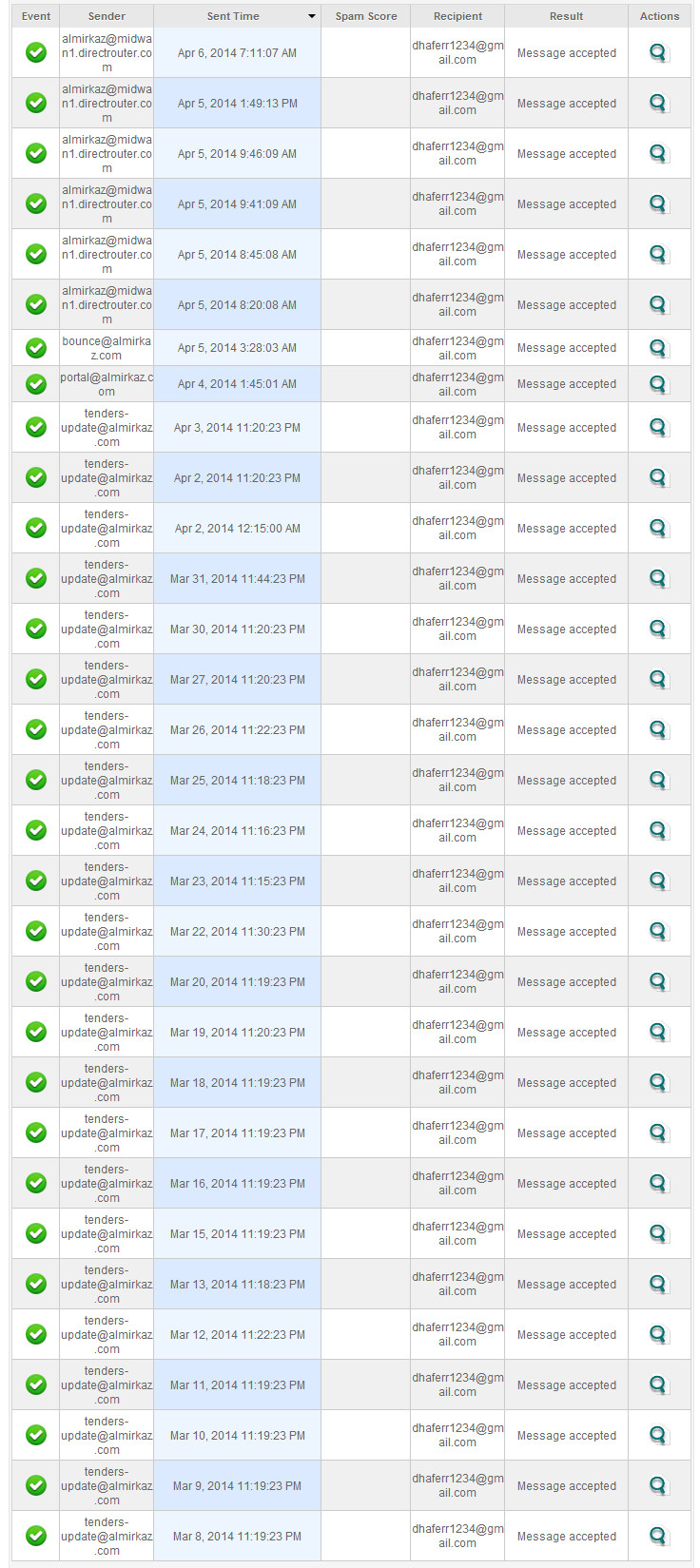
Task: Click the view icon for Mar 23, 2014 11:15:23 PM
Action: 658,881
